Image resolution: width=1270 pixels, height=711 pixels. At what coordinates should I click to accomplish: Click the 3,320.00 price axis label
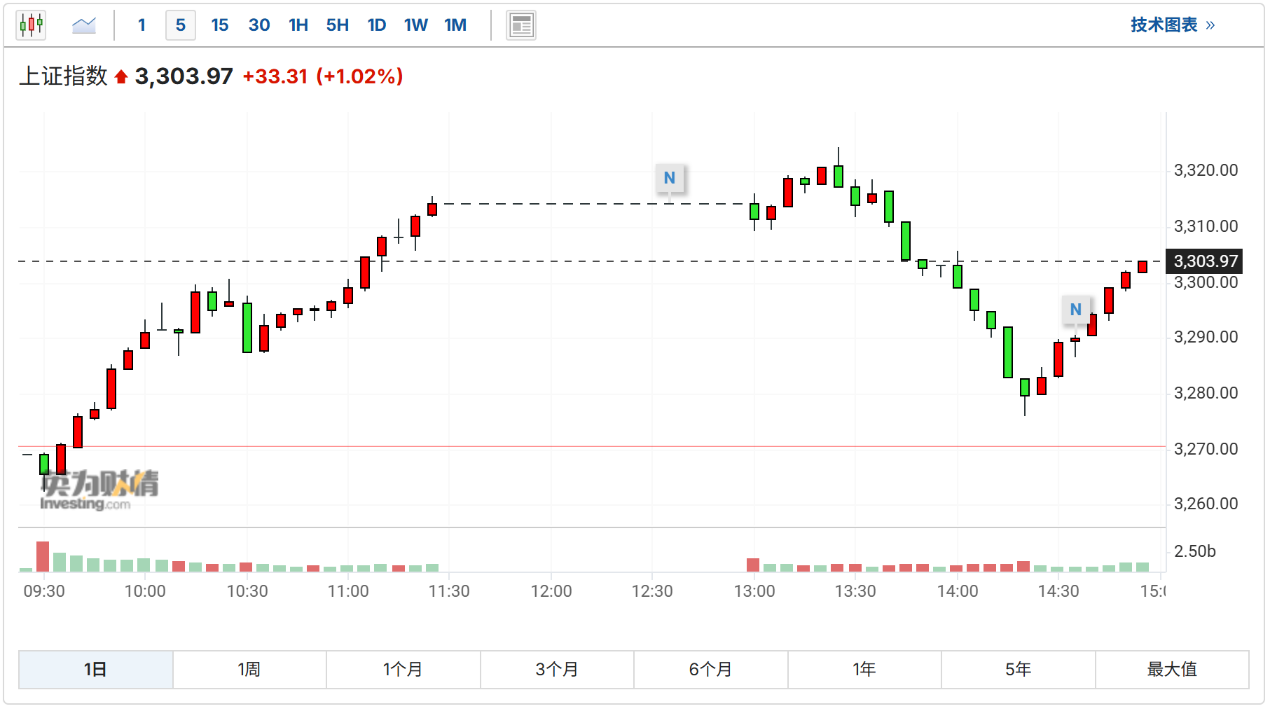click(1206, 171)
